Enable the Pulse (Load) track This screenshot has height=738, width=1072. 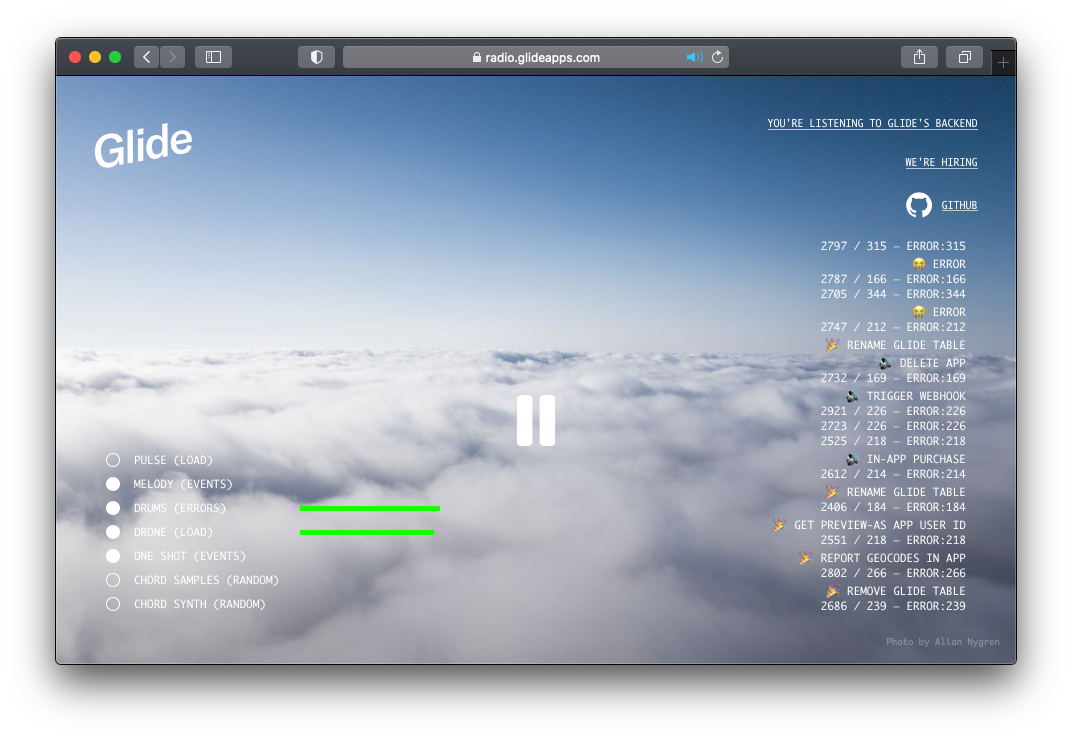[x=113, y=460]
